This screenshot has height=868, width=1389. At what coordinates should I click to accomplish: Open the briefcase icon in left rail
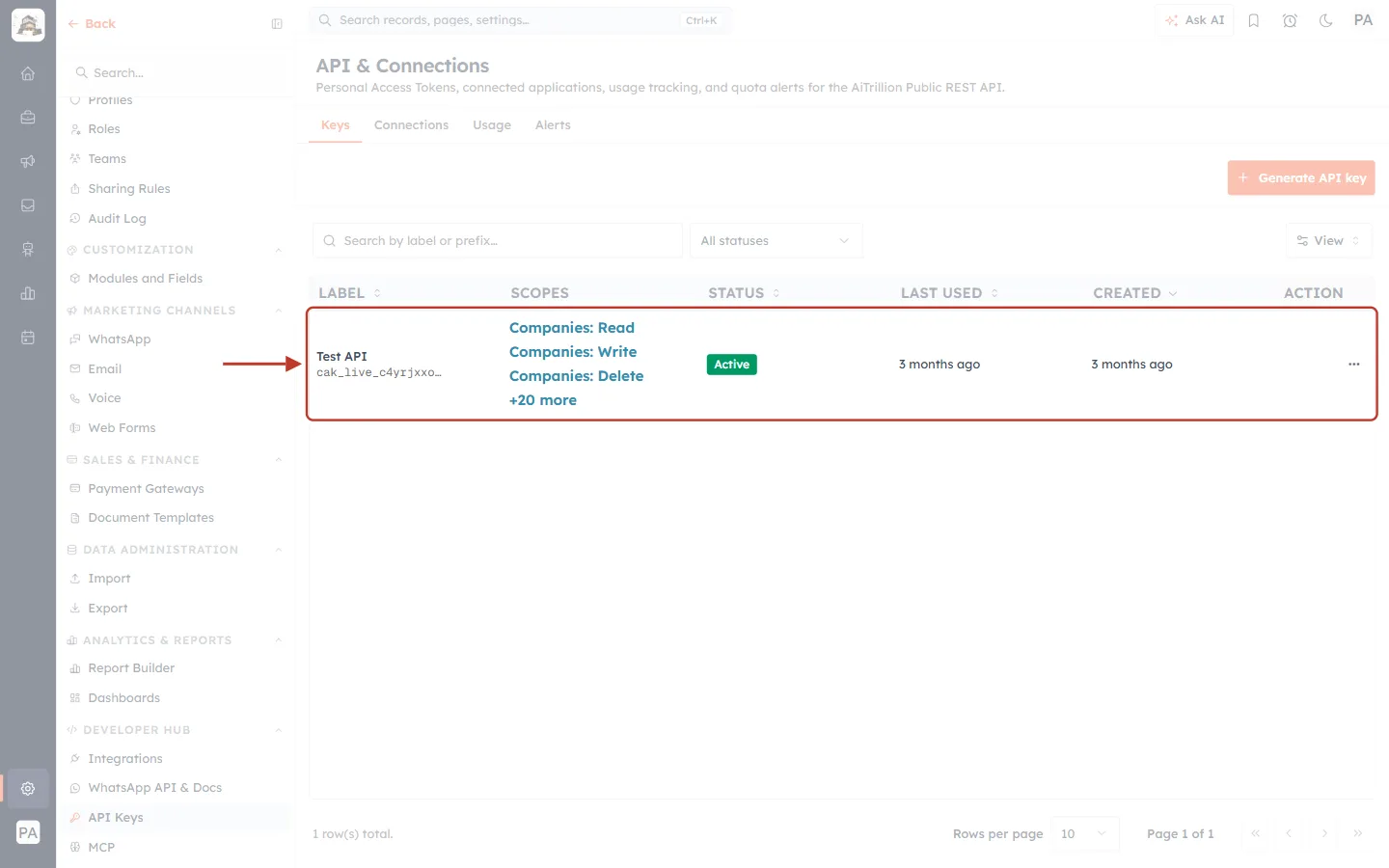pos(28,118)
